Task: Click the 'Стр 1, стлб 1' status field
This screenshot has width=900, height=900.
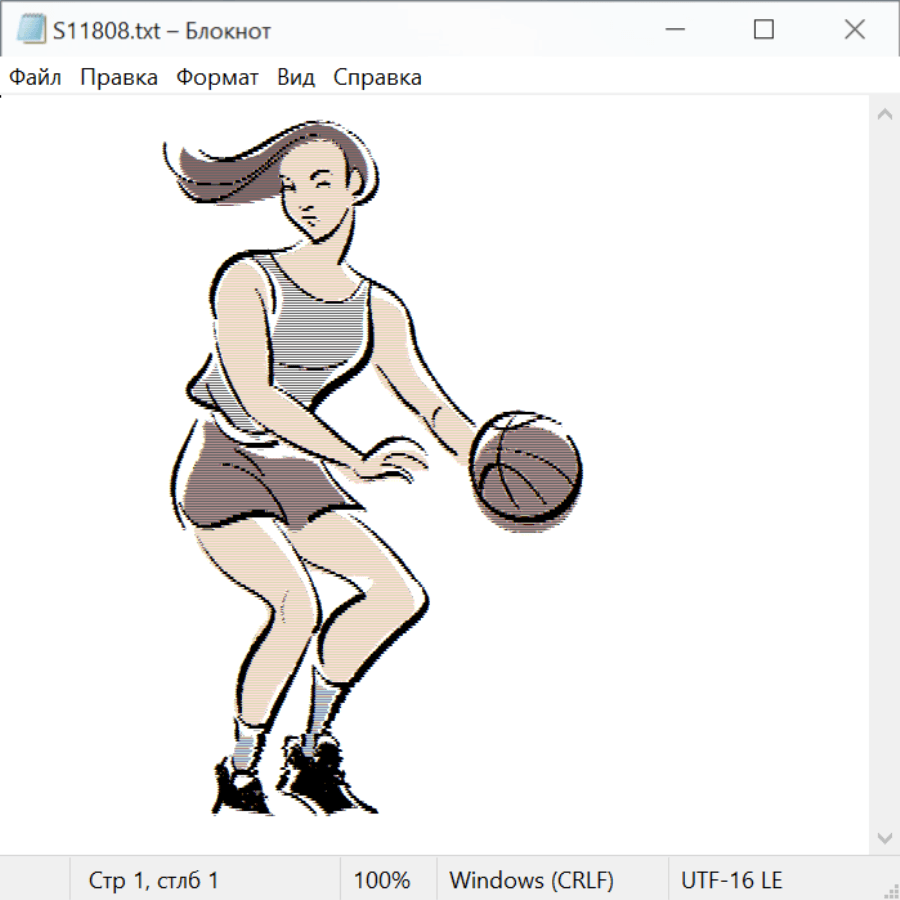Action: pyautogui.click(x=153, y=880)
